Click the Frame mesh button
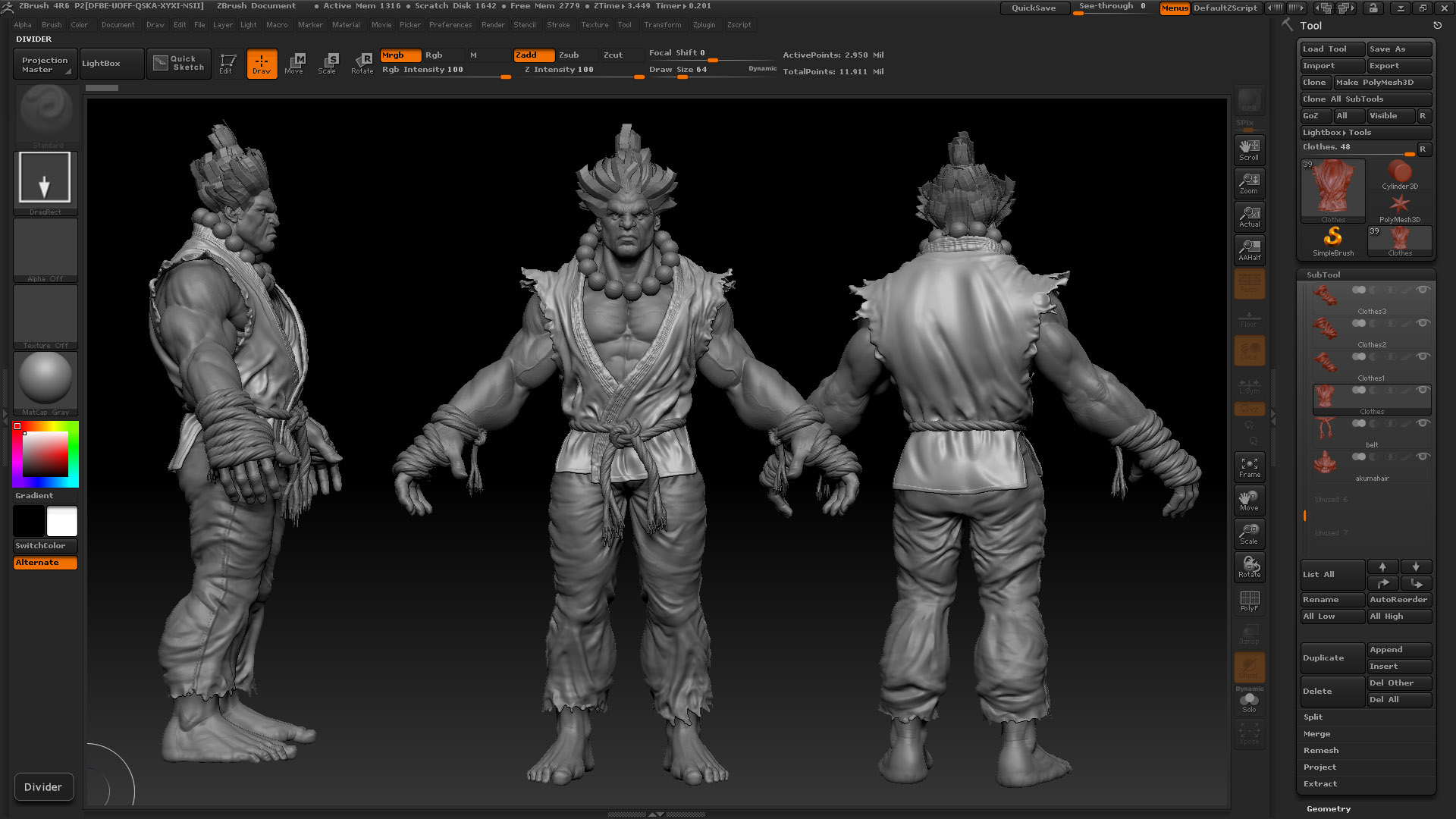The width and height of the screenshot is (1456, 819). (1249, 466)
